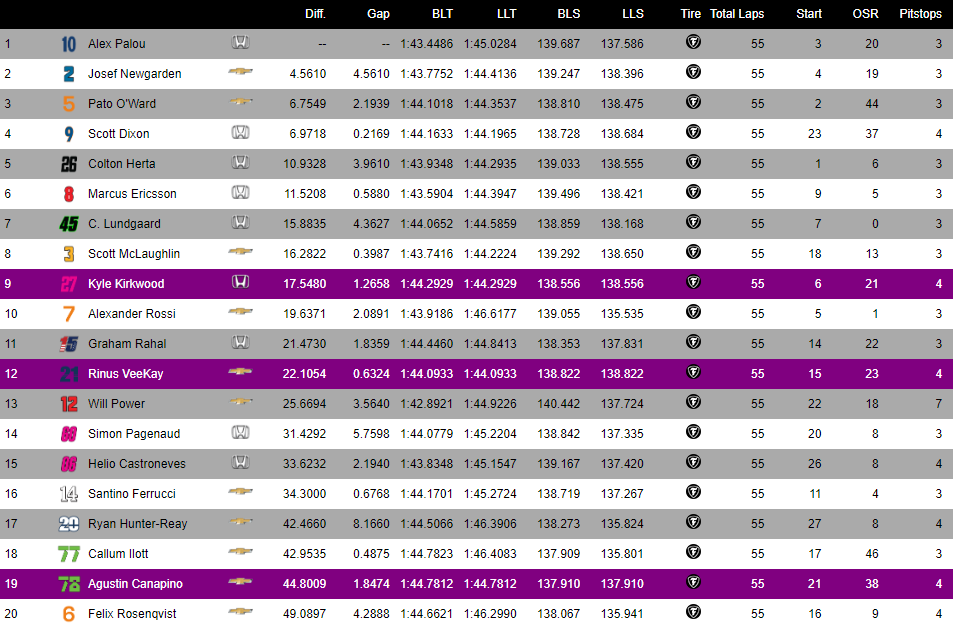
Task: Click car number 6 icon for Felix Rosenqvist
Action: [68, 614]
